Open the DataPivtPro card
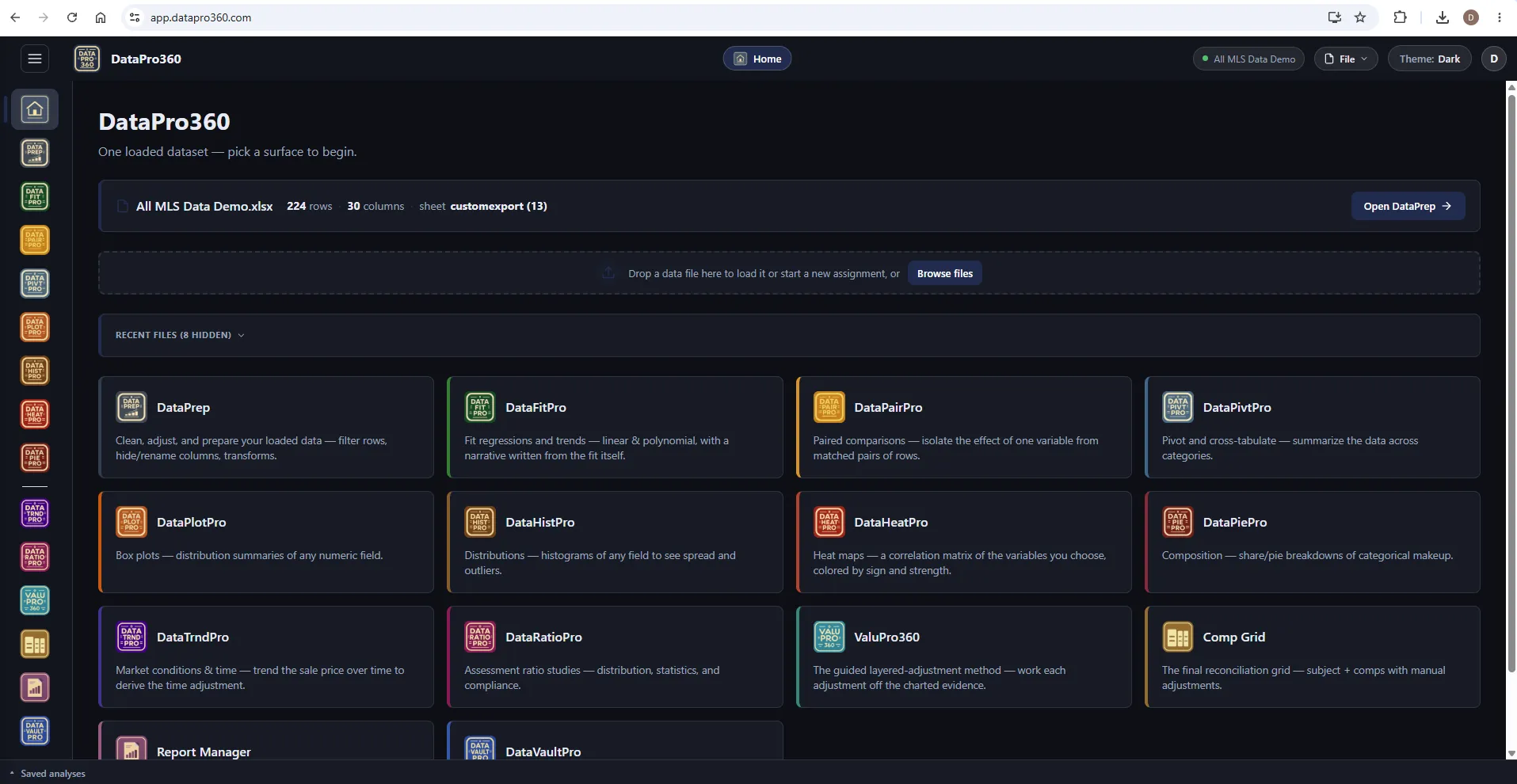The width and height of the screenshot is (1517, 784). point(1312,427)
